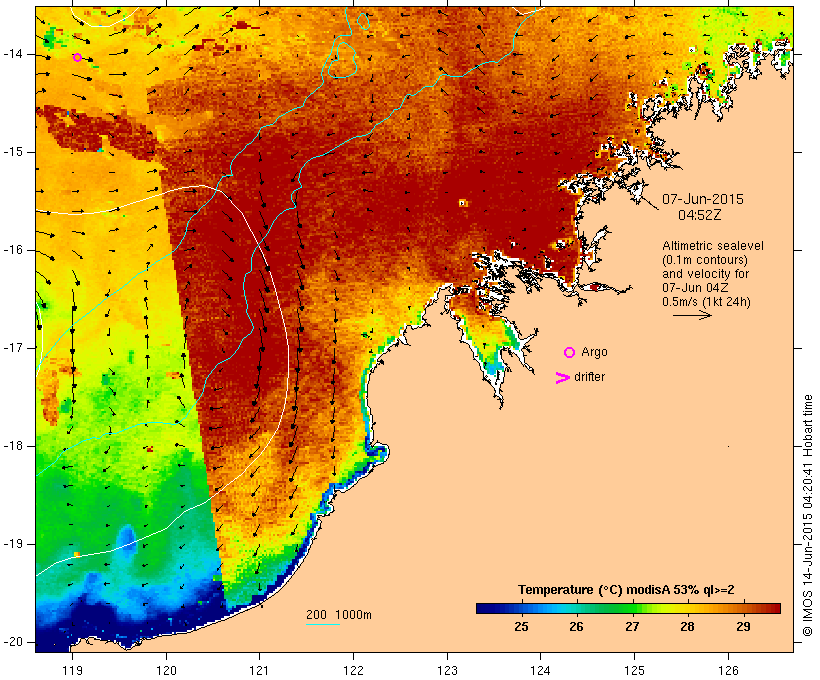
Task: Click the '0.5m/s (1kt 24h)' text
Action: (x=707, y=302)
